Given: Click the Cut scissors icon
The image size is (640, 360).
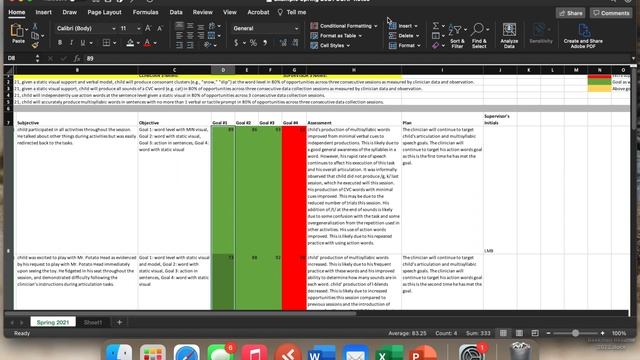Looking at the screenshot, I should pos(35,27).
